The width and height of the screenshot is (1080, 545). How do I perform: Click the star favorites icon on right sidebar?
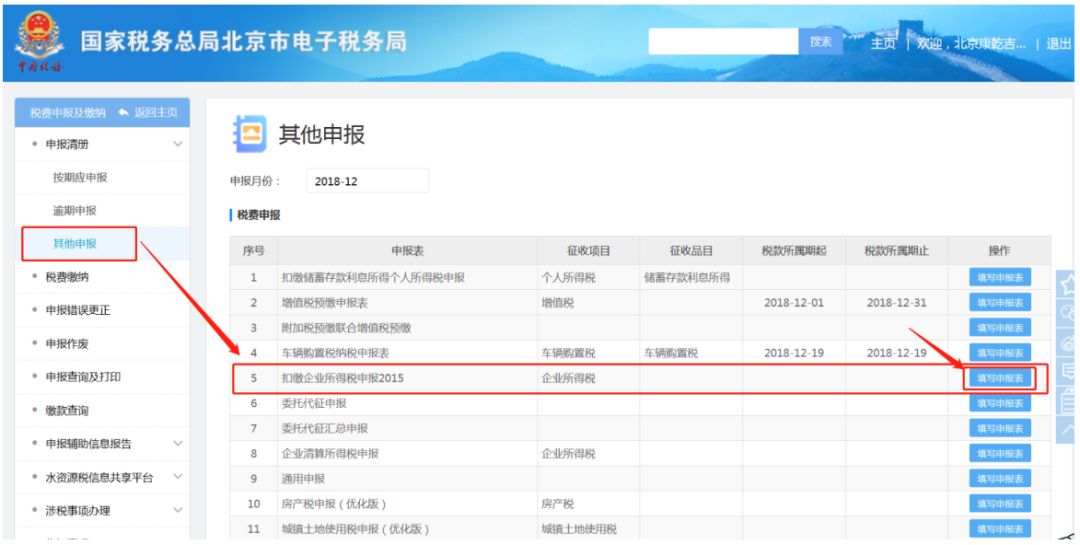1068,284
